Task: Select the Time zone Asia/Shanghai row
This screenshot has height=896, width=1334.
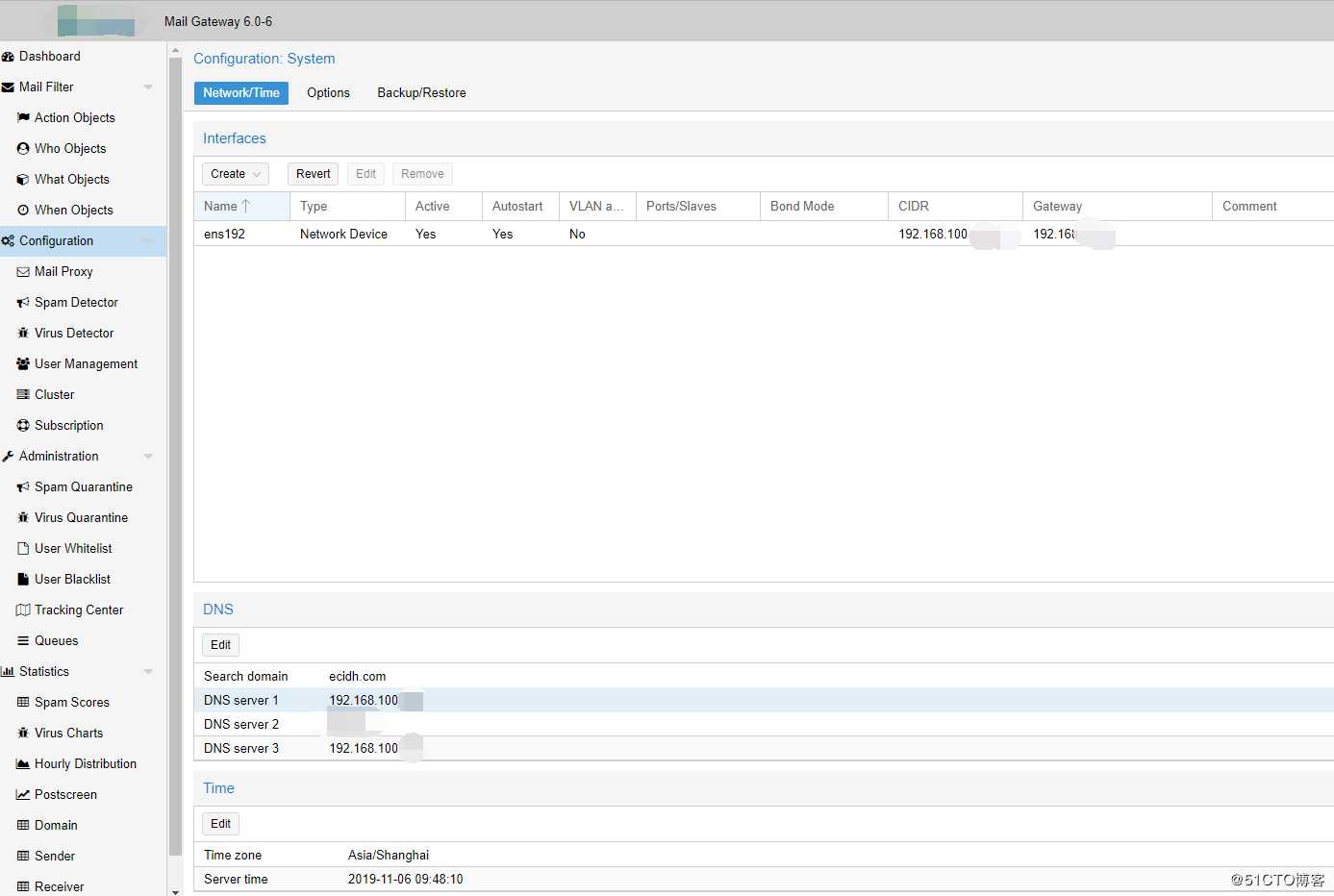Action: [x=764, y=856]
